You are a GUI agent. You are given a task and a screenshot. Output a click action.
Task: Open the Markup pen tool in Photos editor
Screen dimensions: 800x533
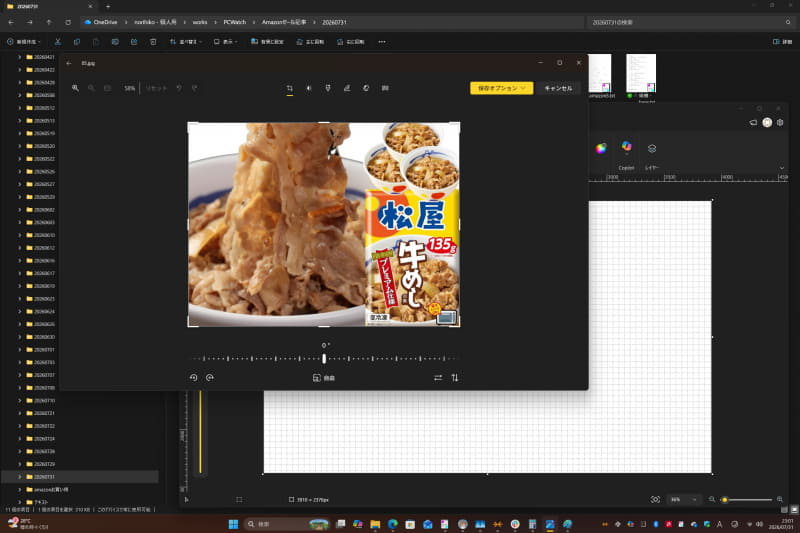click(x=347, y=88)
